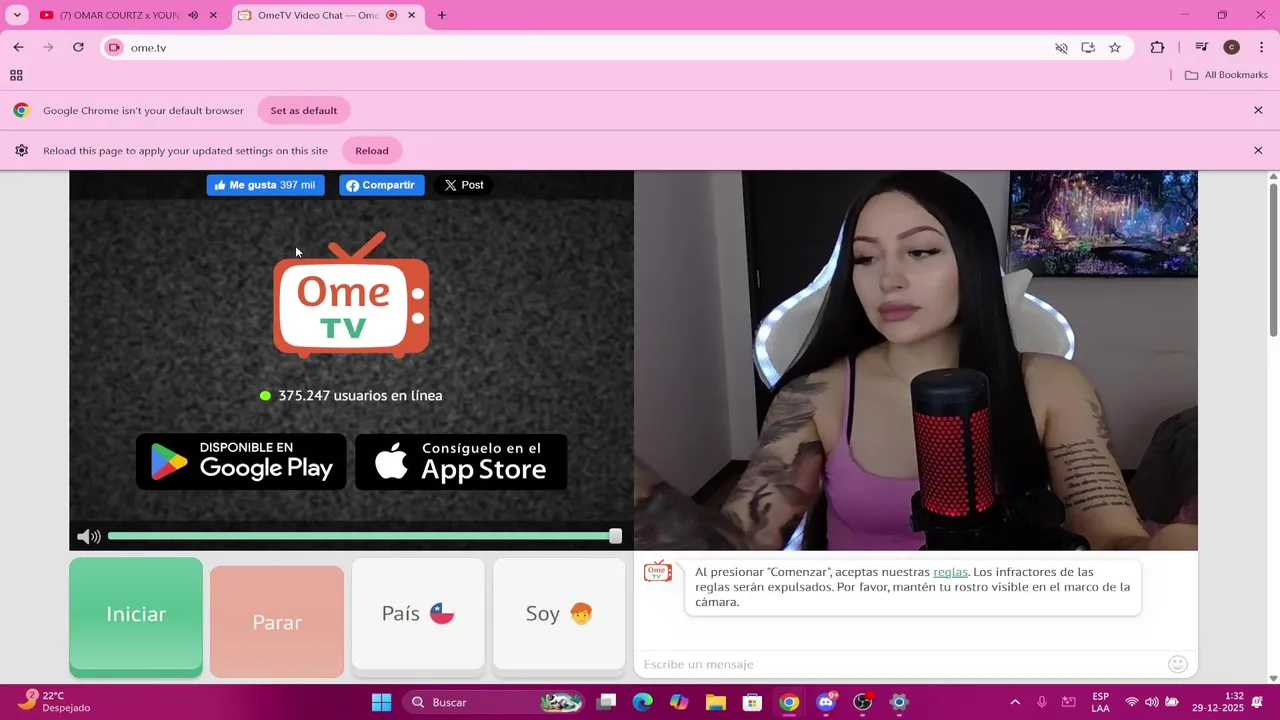Go back to previous page
Image resolution: width=1280 pixels, height=720 pixels.
point(18,47)
